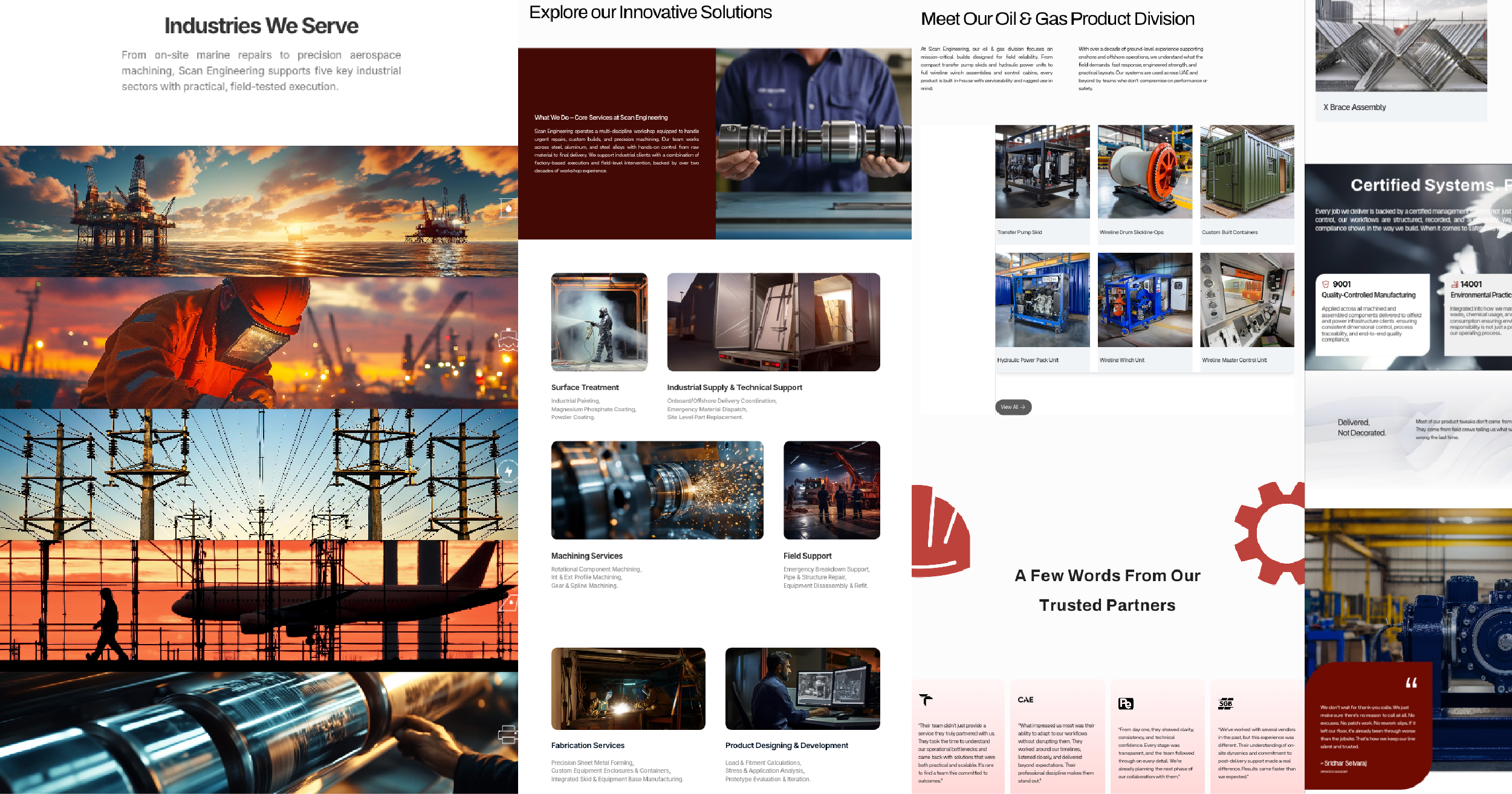Click the X Brace Assembly caption
Viewport: 1512px width, 794px height.
1354,108
